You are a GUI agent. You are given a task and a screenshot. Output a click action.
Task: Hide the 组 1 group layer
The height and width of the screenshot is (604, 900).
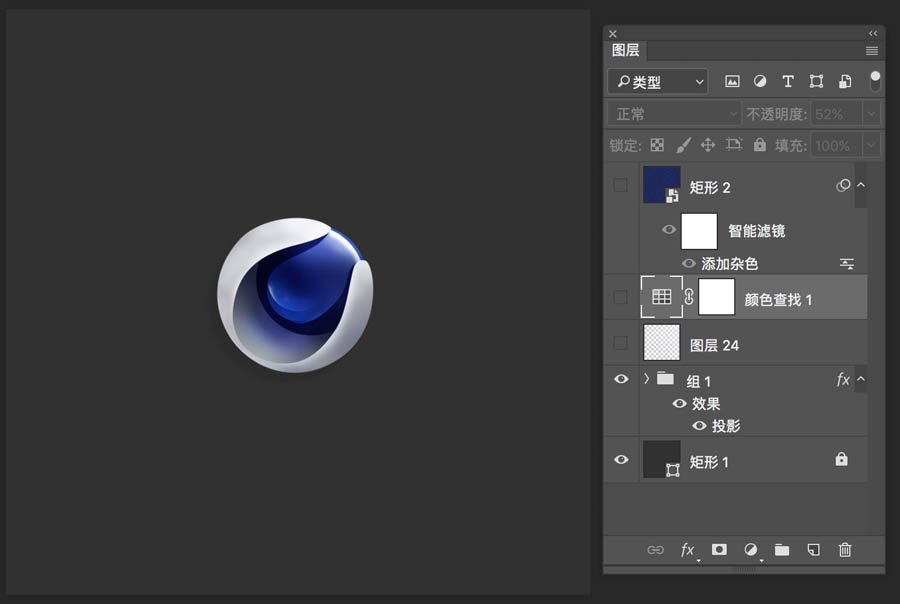(x=621, y=380)
